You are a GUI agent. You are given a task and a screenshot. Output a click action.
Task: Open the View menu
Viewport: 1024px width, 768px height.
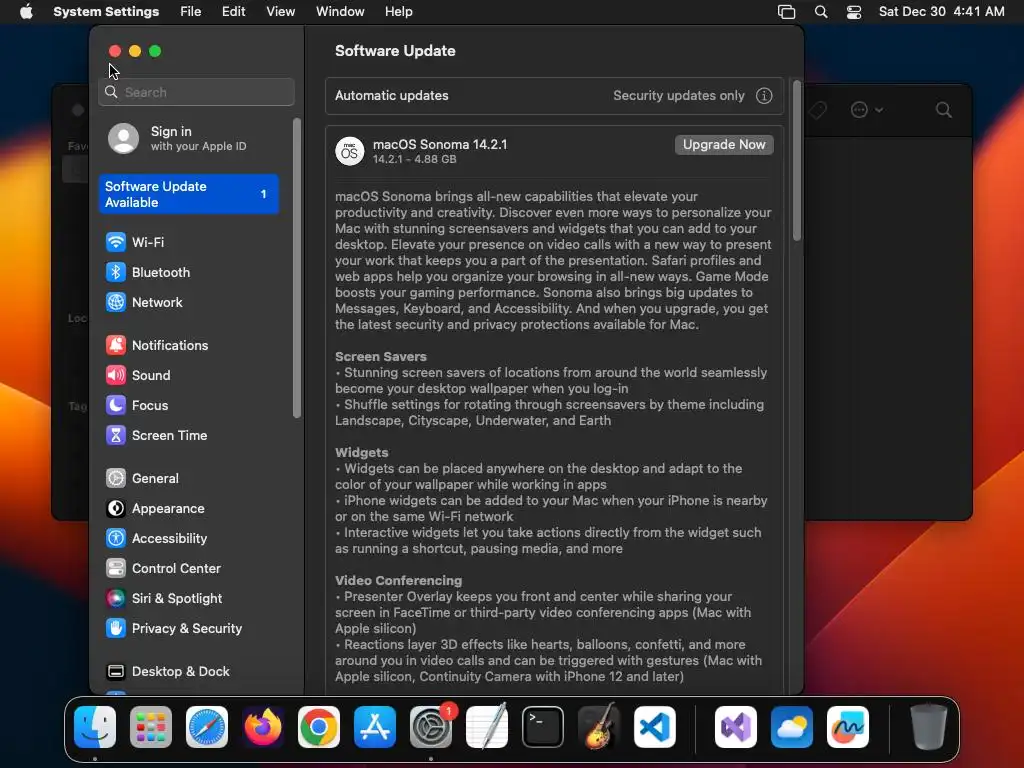pyautogui.click(x=281, y=12)
